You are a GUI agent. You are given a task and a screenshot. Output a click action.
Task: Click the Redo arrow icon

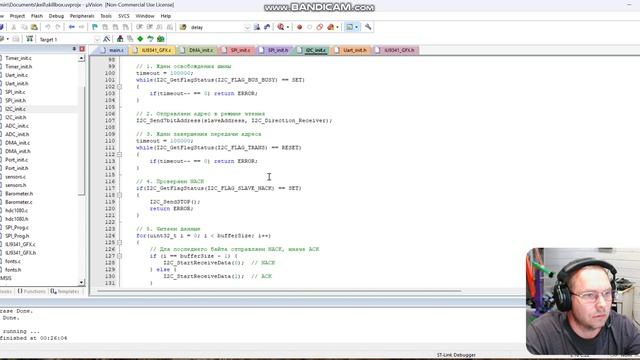pos(58,27)
